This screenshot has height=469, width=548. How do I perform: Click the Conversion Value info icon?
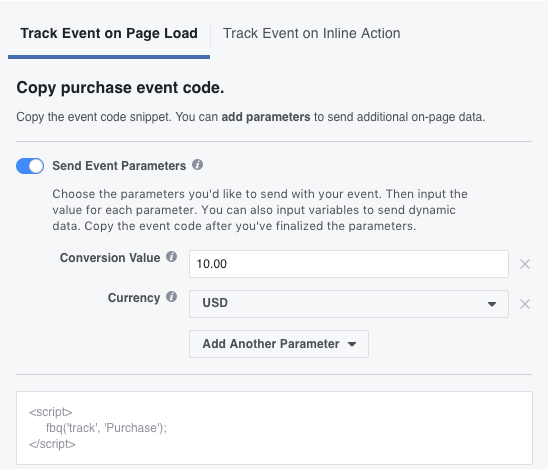click(x=171, y=257)
